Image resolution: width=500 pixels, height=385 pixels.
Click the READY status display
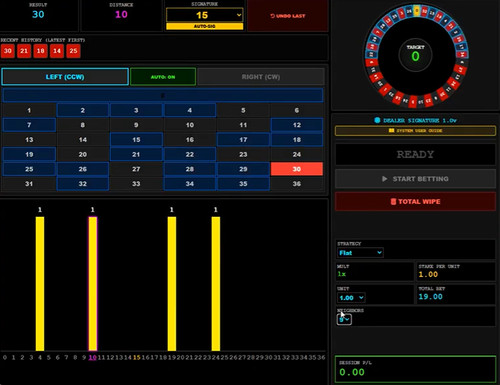[415, 154]
